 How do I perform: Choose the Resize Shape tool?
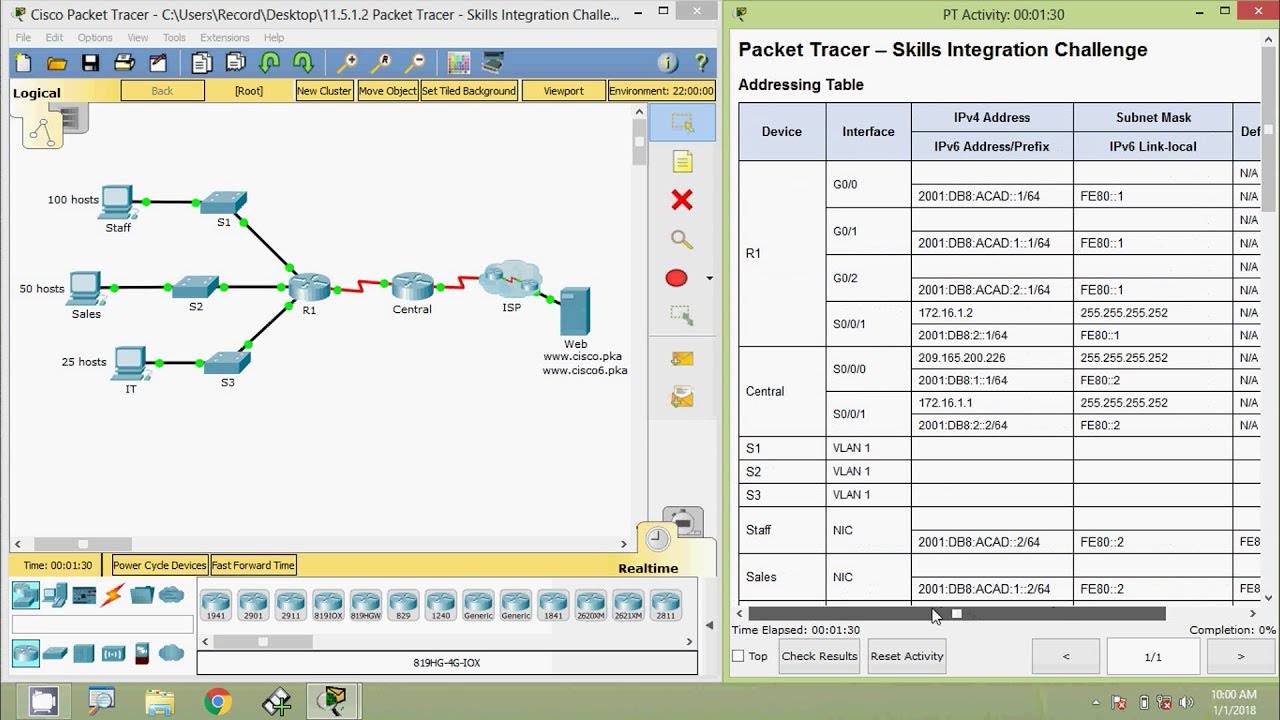coord(682,317)
